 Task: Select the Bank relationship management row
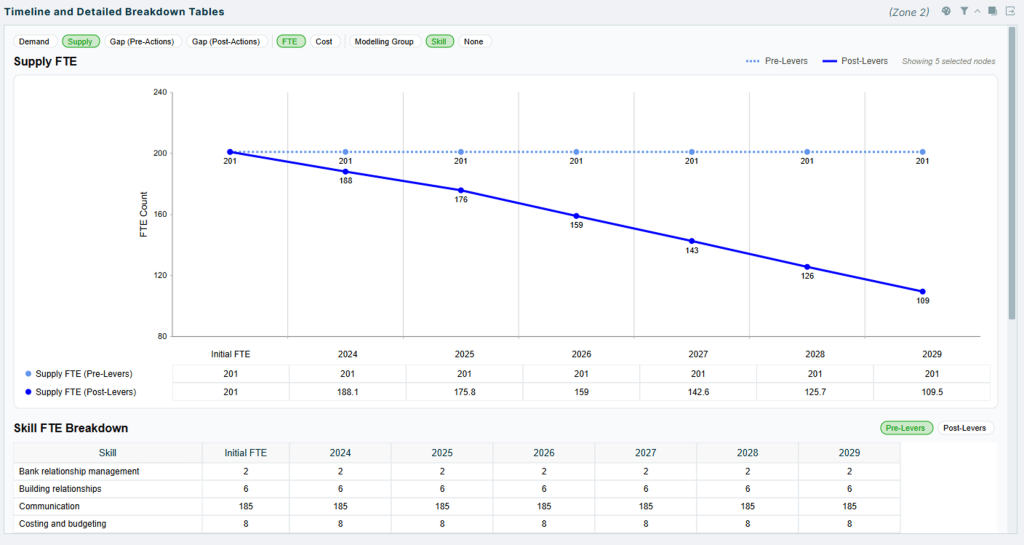(x=457, y=471)
